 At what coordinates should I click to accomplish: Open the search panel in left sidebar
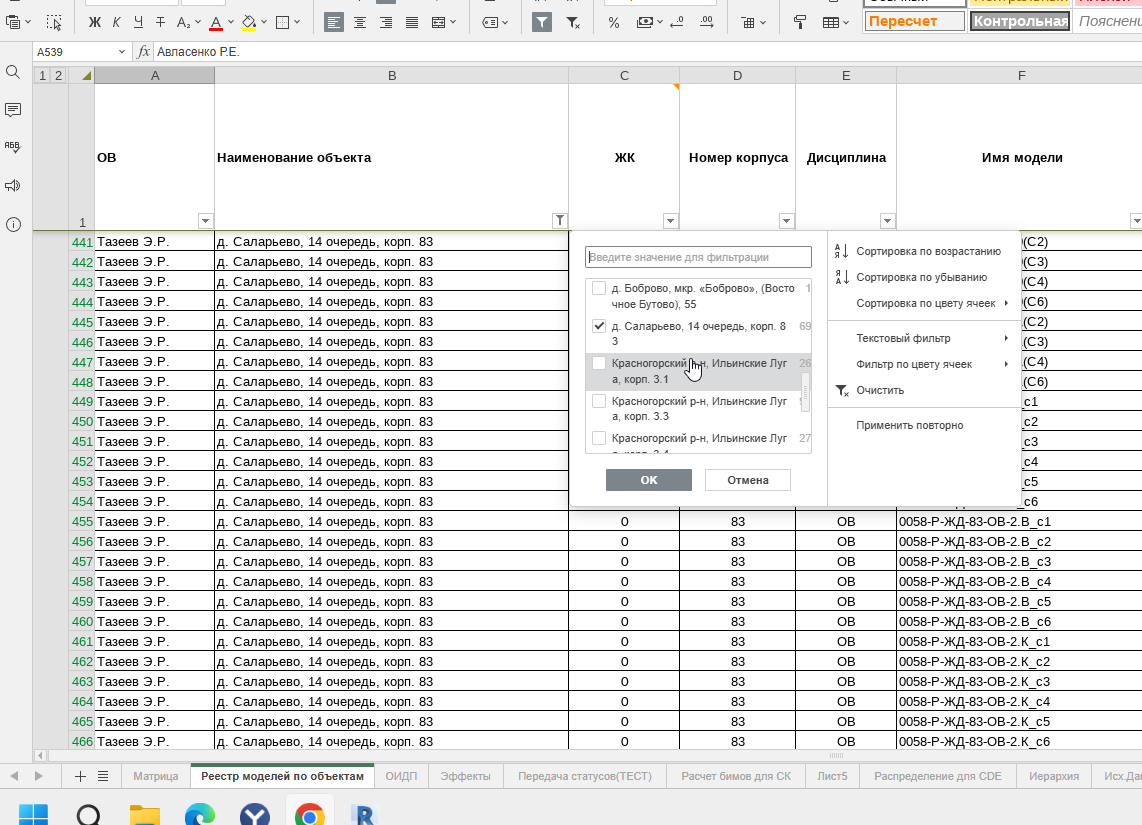pos(13,72)
